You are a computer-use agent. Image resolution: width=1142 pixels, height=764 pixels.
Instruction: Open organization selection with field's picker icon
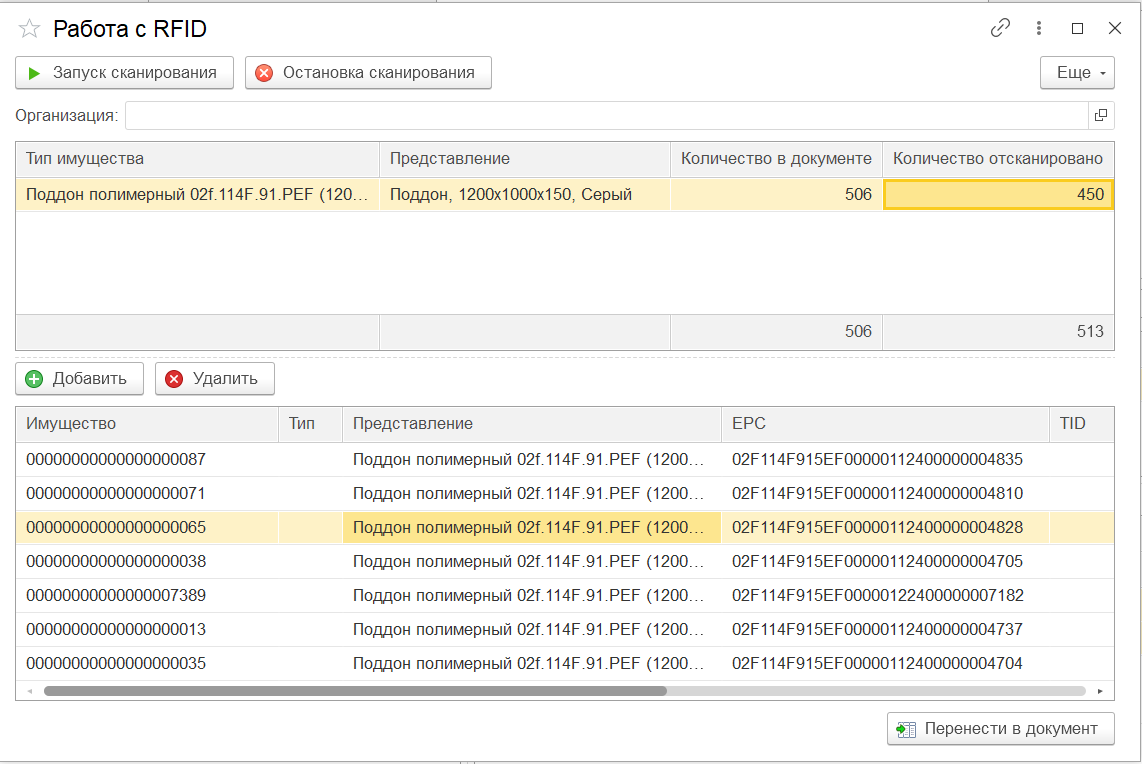(x=1101, y=116)
